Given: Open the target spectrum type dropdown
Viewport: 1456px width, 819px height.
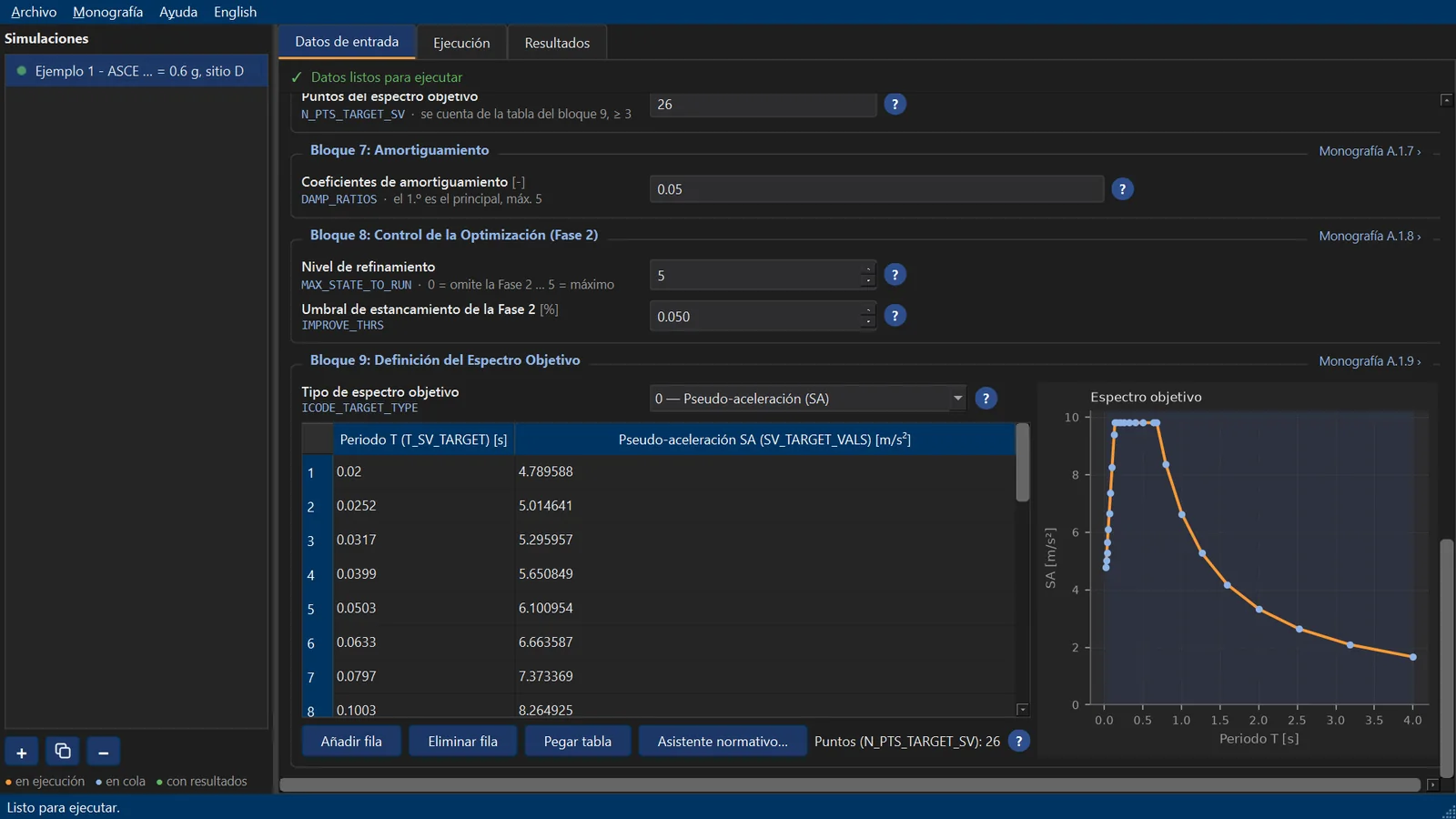Looking at the screenshot, I should point(808,399).
